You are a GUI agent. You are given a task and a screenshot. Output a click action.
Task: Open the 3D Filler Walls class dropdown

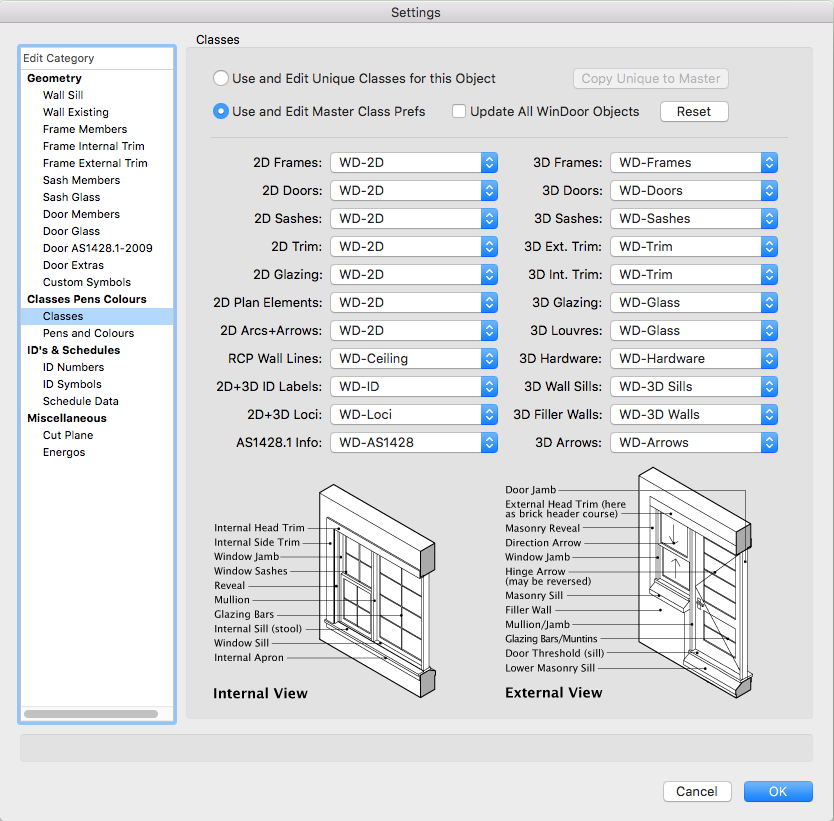(x=693, y=414)
